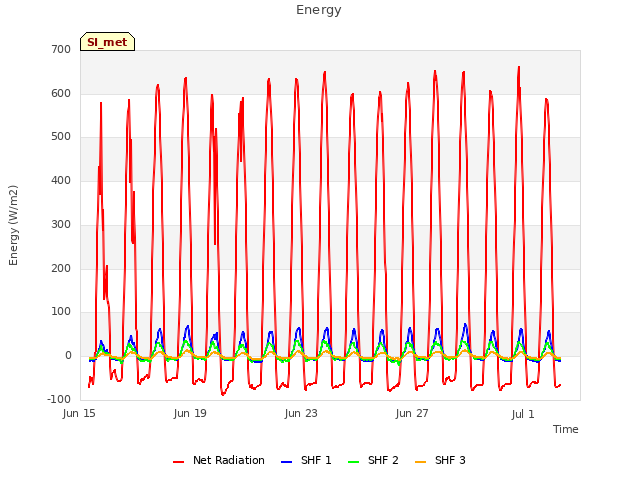
Task: Toggle the SHF 2 legend entry
Action: coord(373,460)
